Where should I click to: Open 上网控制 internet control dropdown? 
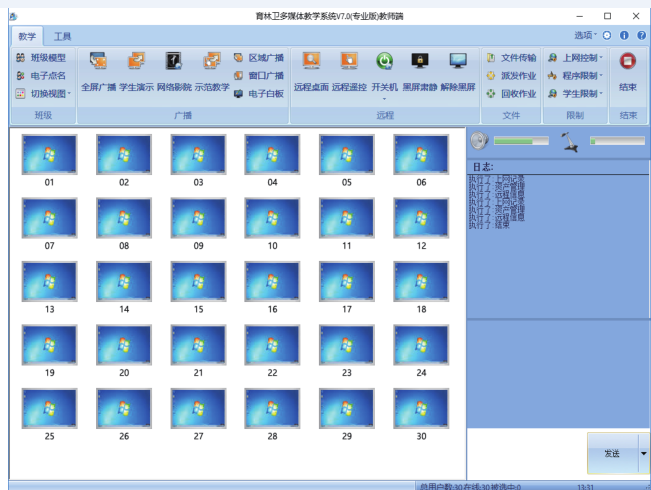pyautogui.click(x=575, y=58)
